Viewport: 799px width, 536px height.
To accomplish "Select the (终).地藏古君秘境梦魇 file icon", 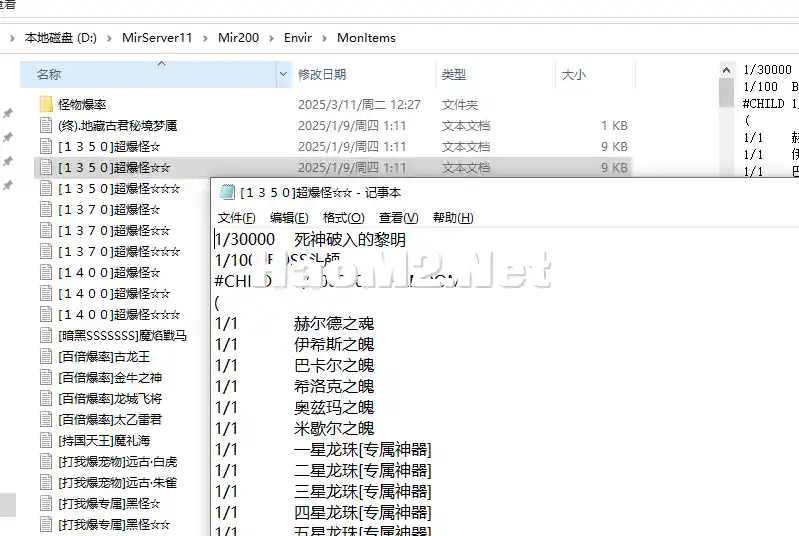I will point(46,125).
